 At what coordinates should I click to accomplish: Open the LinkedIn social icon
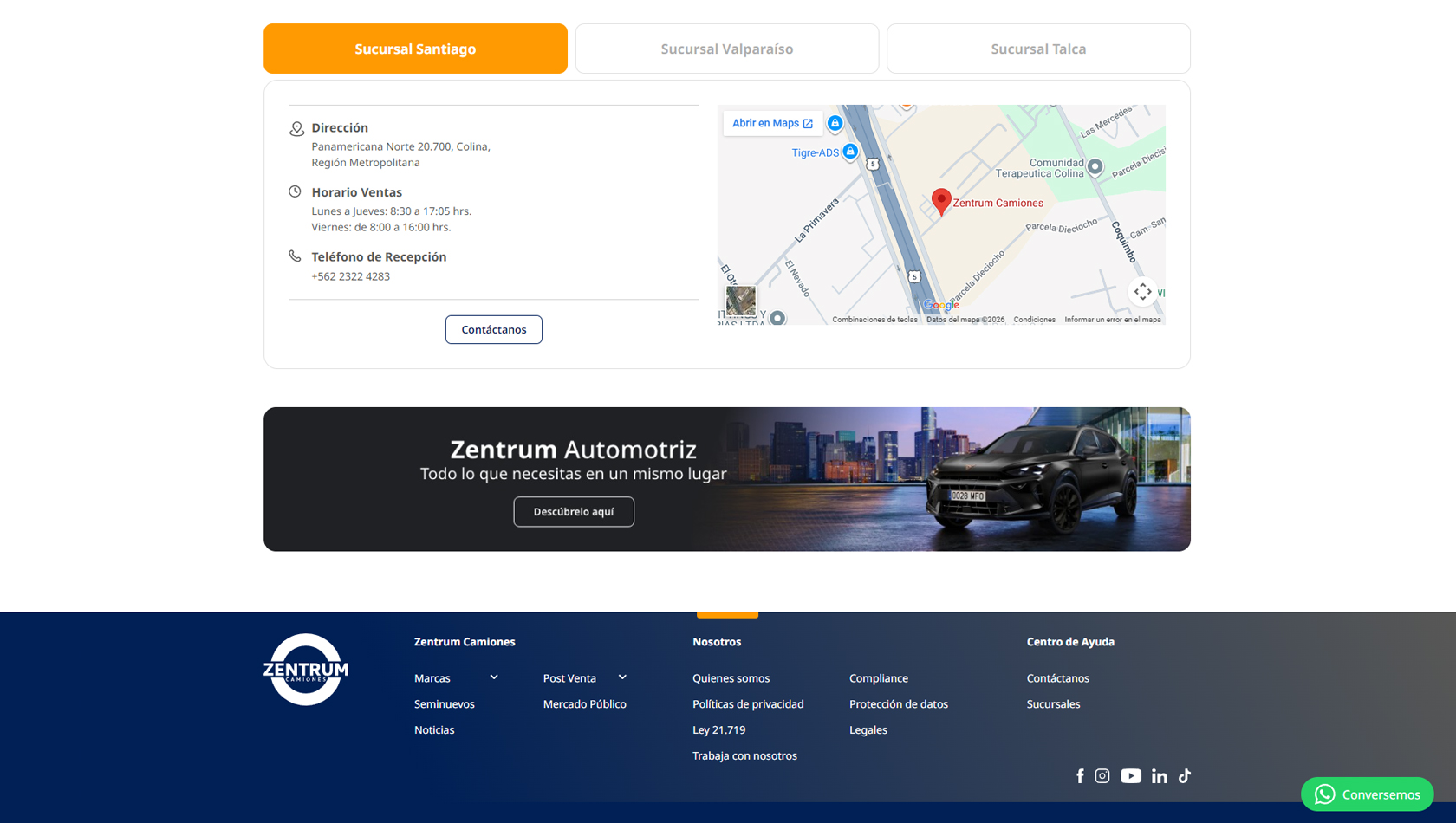pyautogui.click(x=1160, y=776)
